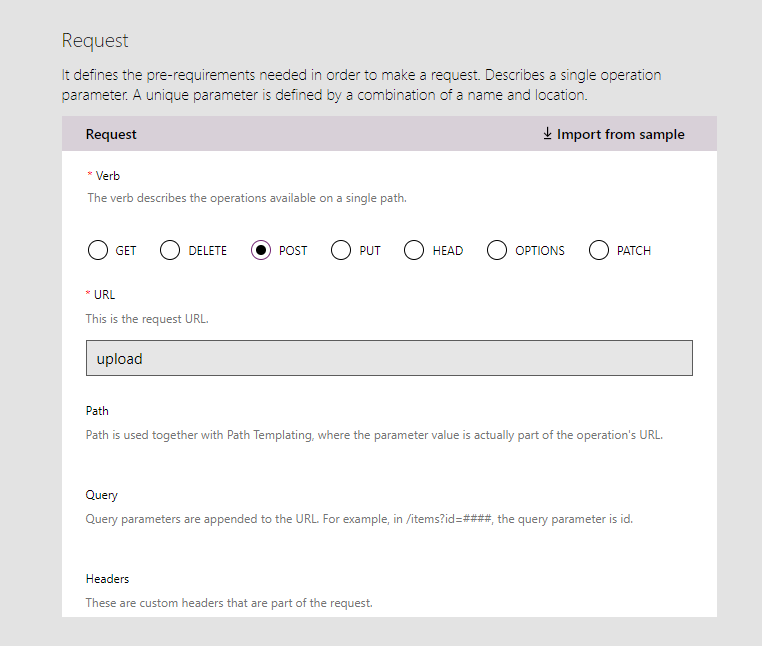The height and width of the screenshot is (646, 762).
Task: Click the URL input field containing upload
Action: (389, 358)
